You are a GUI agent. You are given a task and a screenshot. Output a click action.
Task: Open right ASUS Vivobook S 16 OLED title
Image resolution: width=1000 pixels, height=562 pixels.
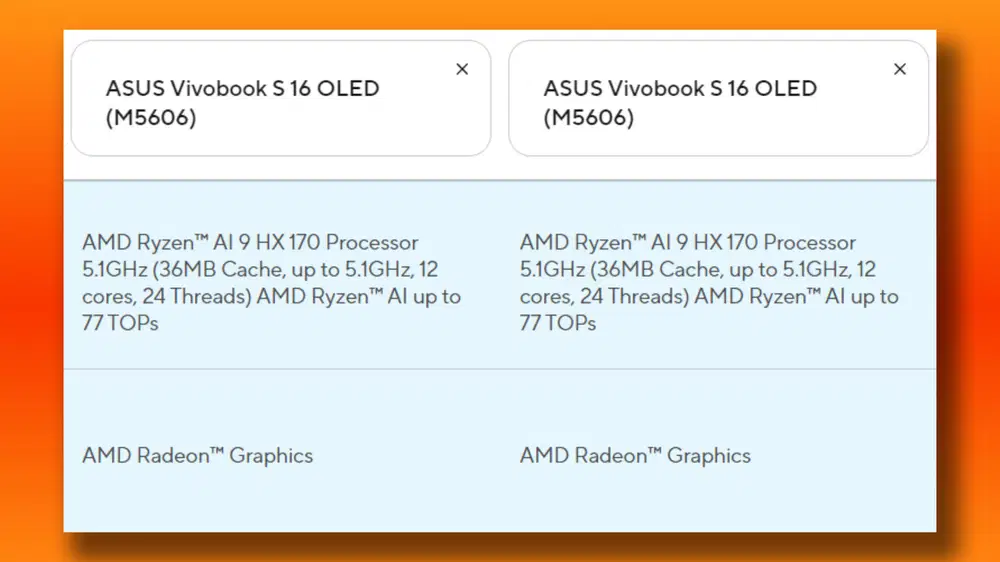(680, 88)
